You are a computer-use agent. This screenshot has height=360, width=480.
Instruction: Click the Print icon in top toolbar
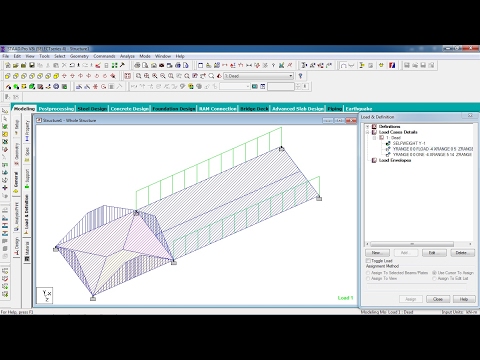point(137,65)
